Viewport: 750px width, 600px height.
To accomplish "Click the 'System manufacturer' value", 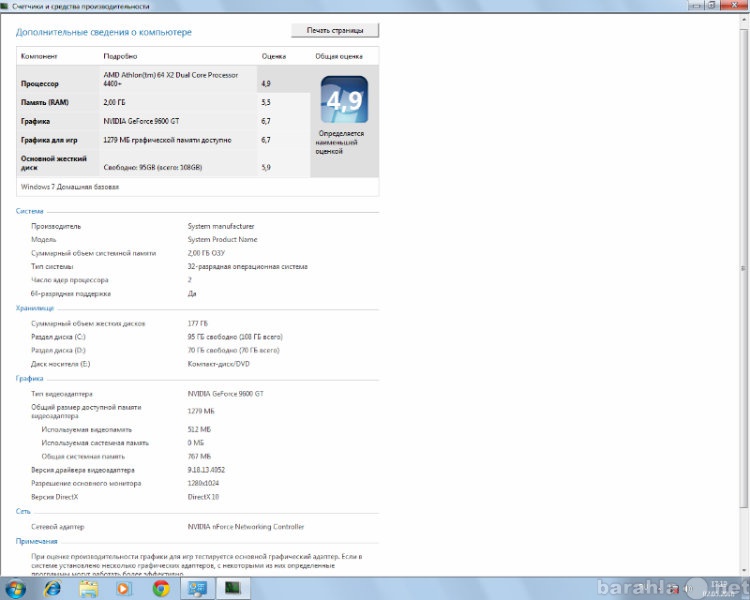I will coord(221,226).
